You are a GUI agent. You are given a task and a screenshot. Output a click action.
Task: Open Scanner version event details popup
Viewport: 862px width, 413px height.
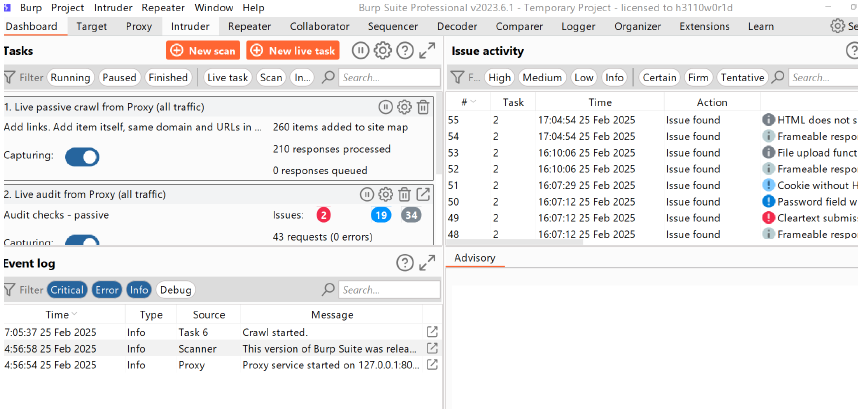[433, 348]
